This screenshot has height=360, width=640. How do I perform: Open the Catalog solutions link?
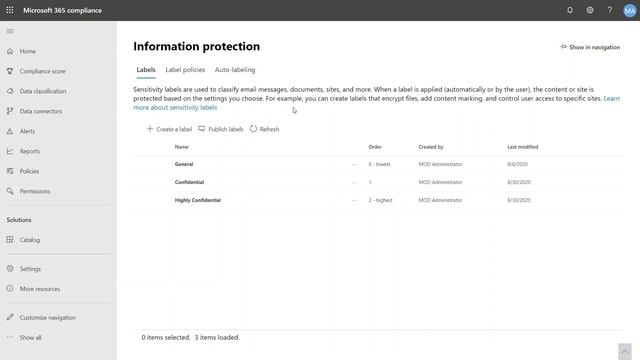click(x=30, y=240)
